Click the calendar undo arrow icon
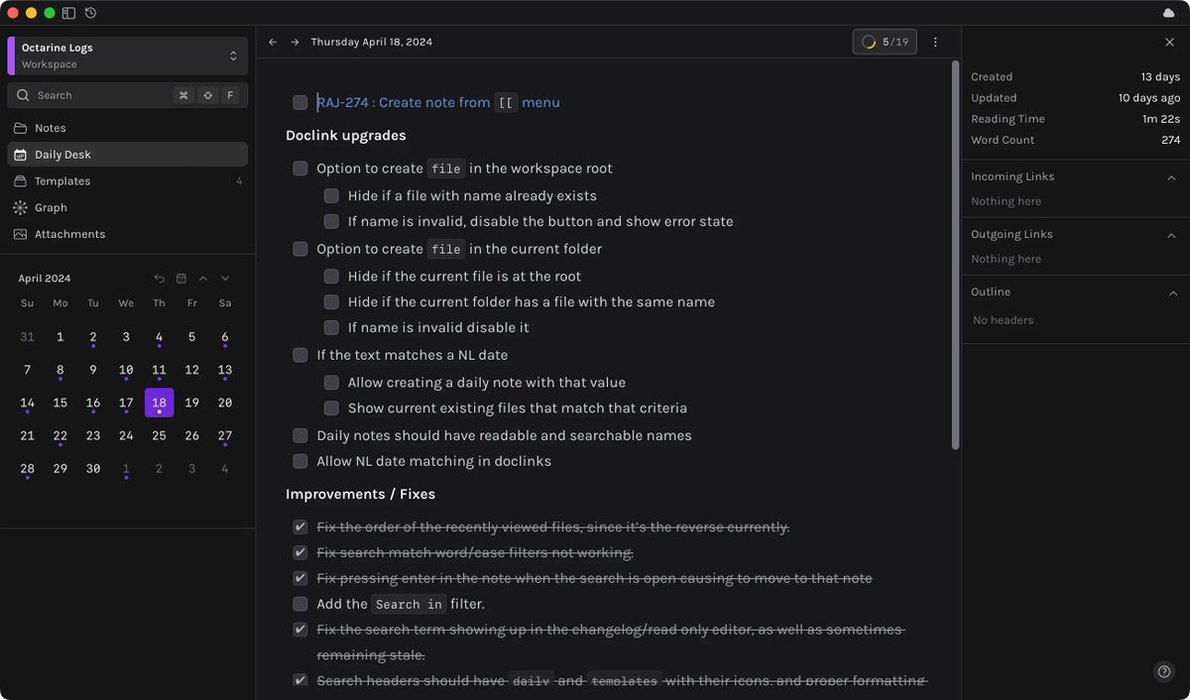This screenshot has width=1190, height=700. 159,278
